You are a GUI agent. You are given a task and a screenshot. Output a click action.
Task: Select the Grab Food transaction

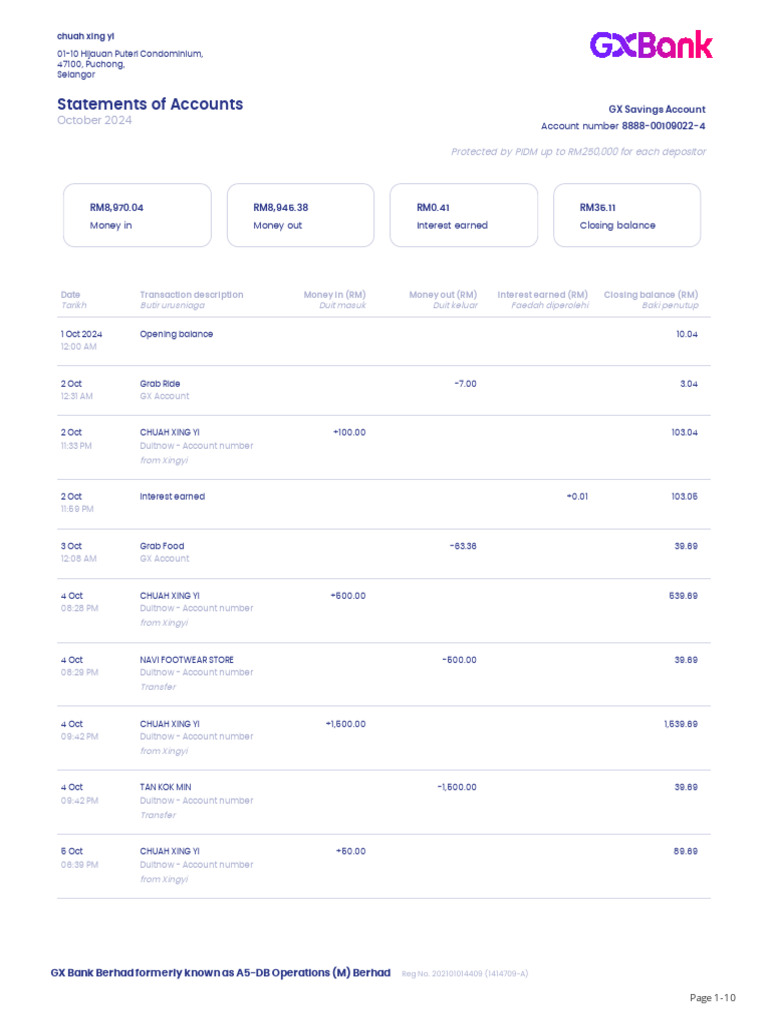click(x=383, y=553)
